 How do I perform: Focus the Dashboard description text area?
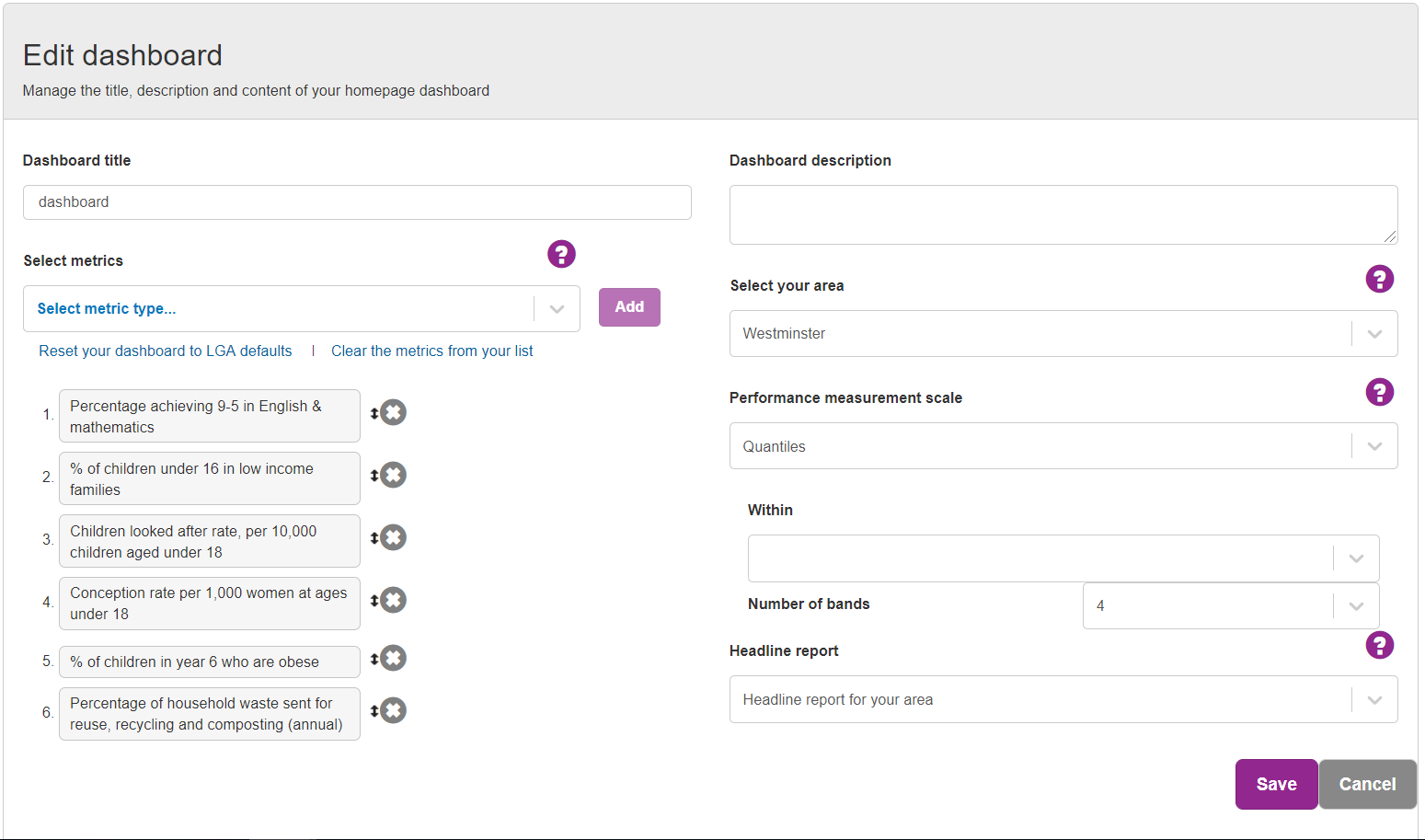click(x=1063, y=215)
